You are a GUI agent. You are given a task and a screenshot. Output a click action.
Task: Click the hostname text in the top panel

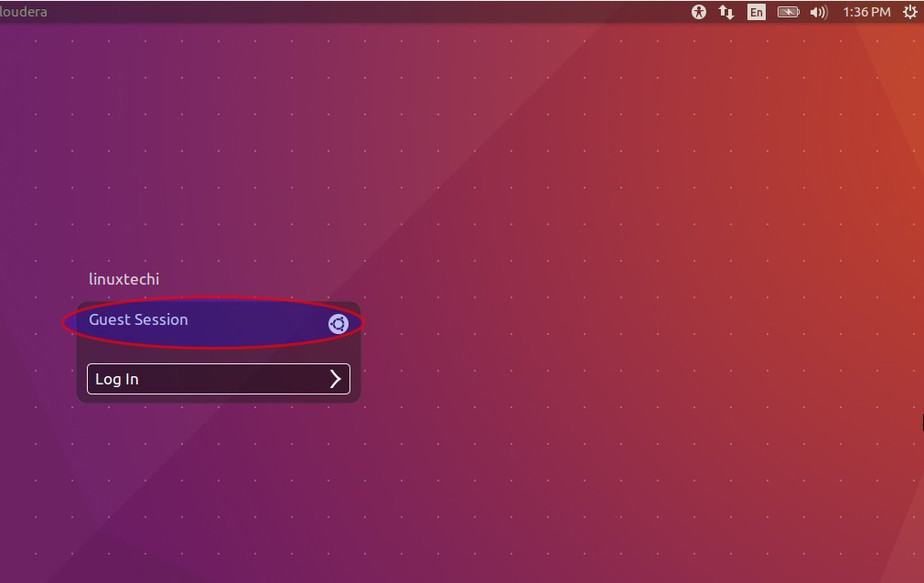24,12
